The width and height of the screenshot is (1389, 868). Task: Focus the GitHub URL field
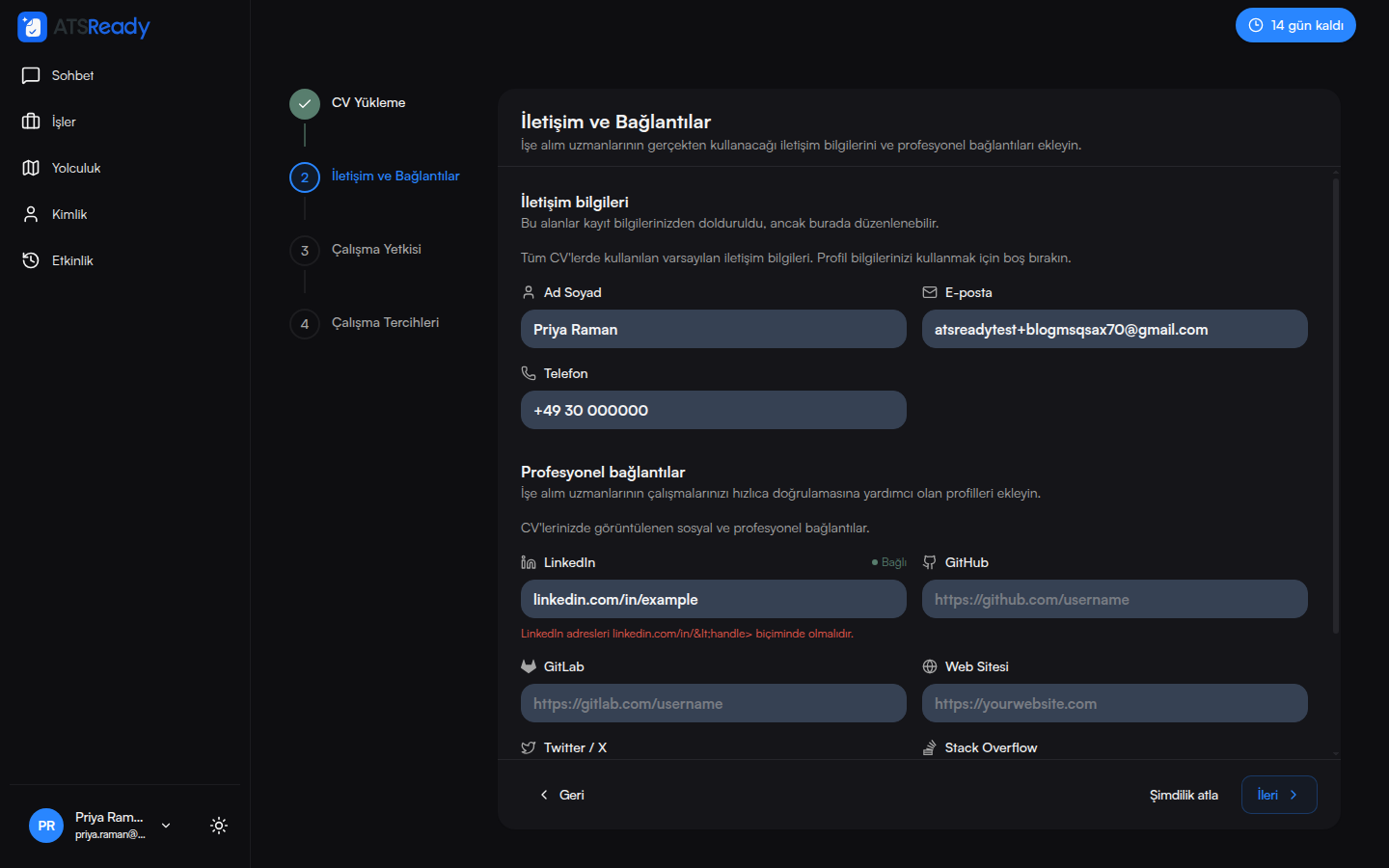click(x=1115, y=599)
